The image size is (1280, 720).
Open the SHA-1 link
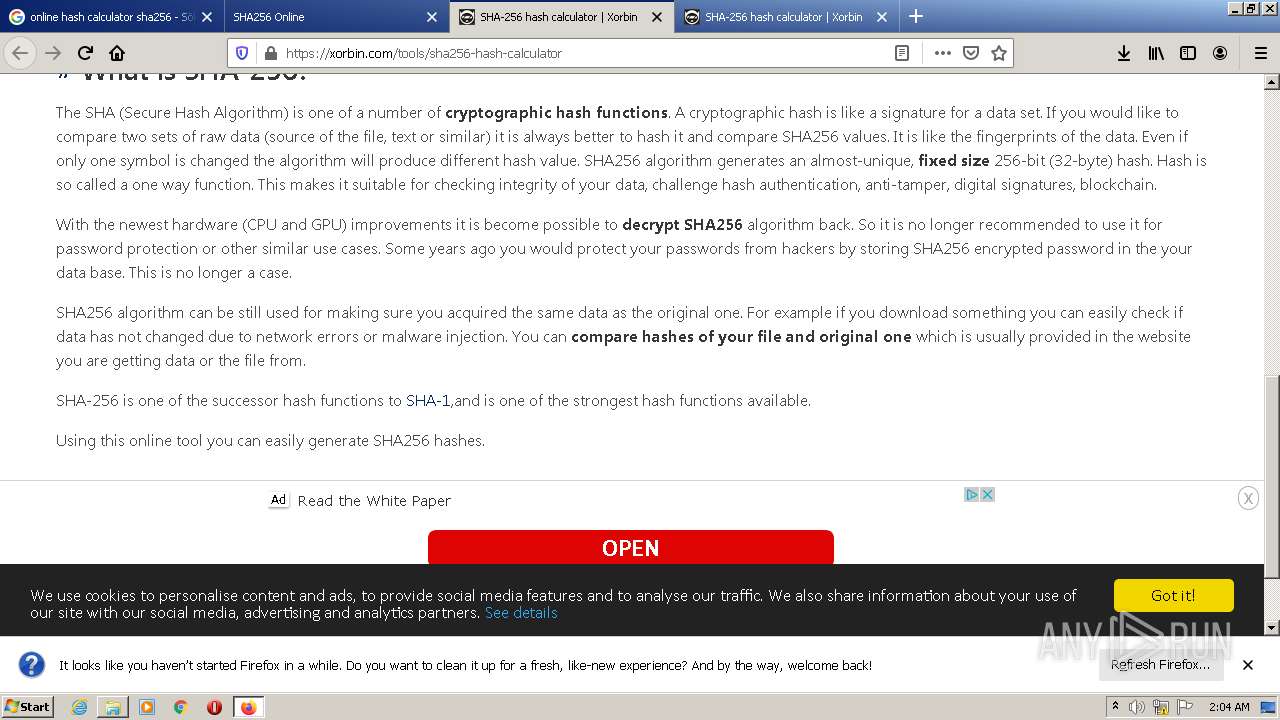[428, 401]
